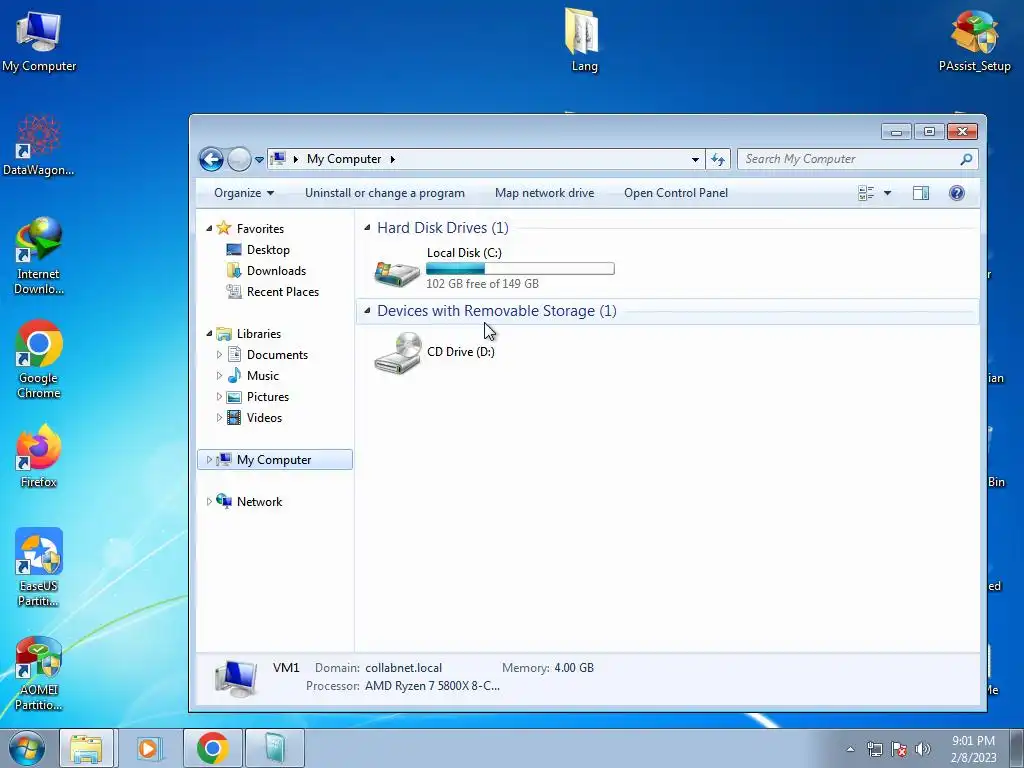Screen dimensions: 1024x768
Task: Open the Lang folder on desktop
Action: 583,39
